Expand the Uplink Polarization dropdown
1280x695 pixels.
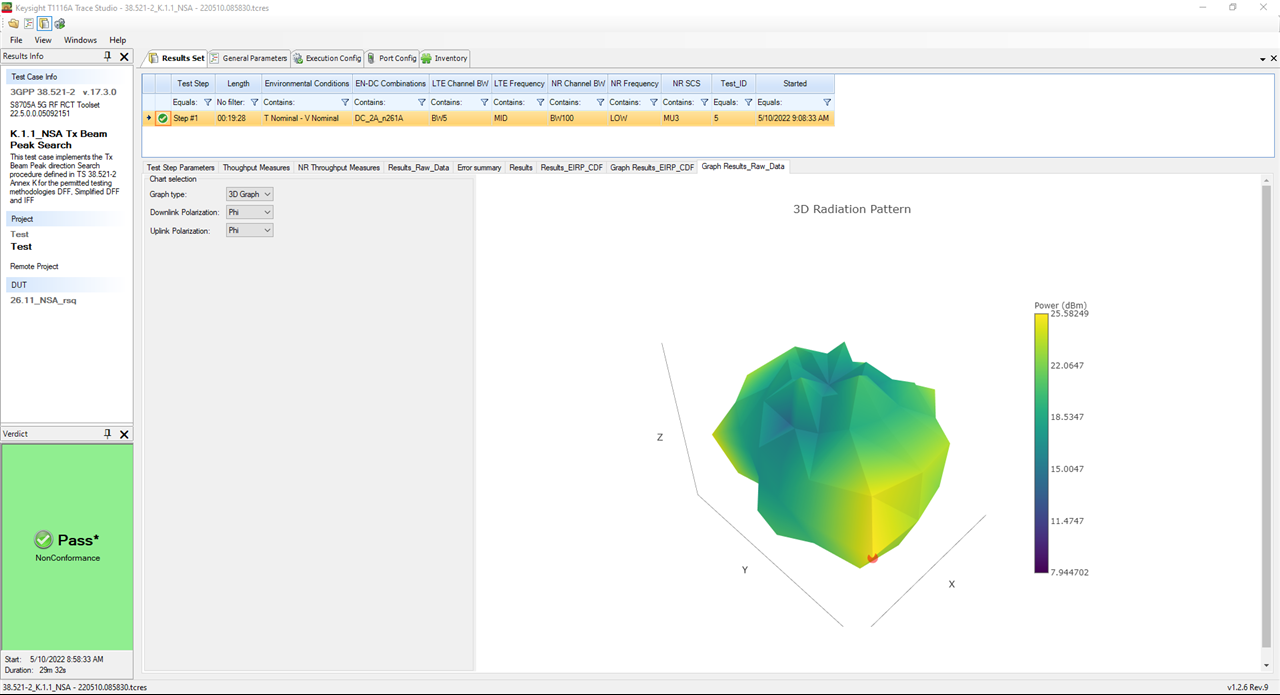click(249, 230)
